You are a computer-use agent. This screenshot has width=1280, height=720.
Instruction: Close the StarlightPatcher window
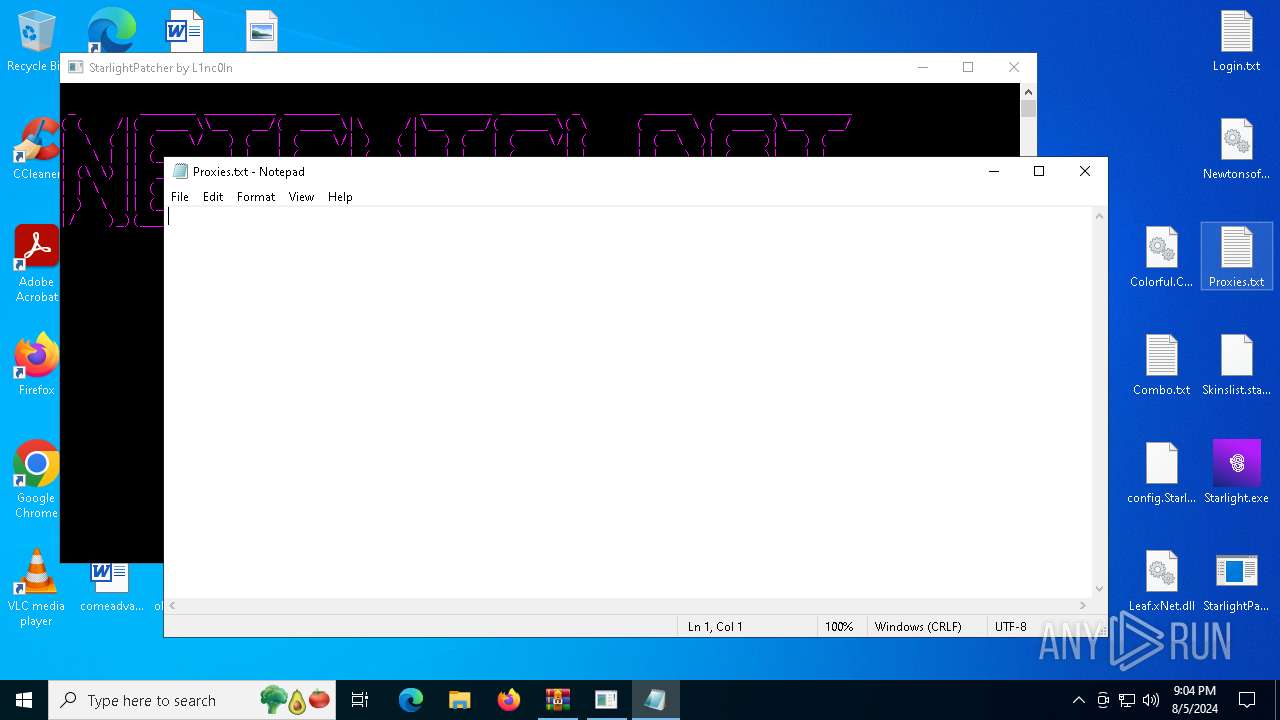click(x=1014, y=67)
